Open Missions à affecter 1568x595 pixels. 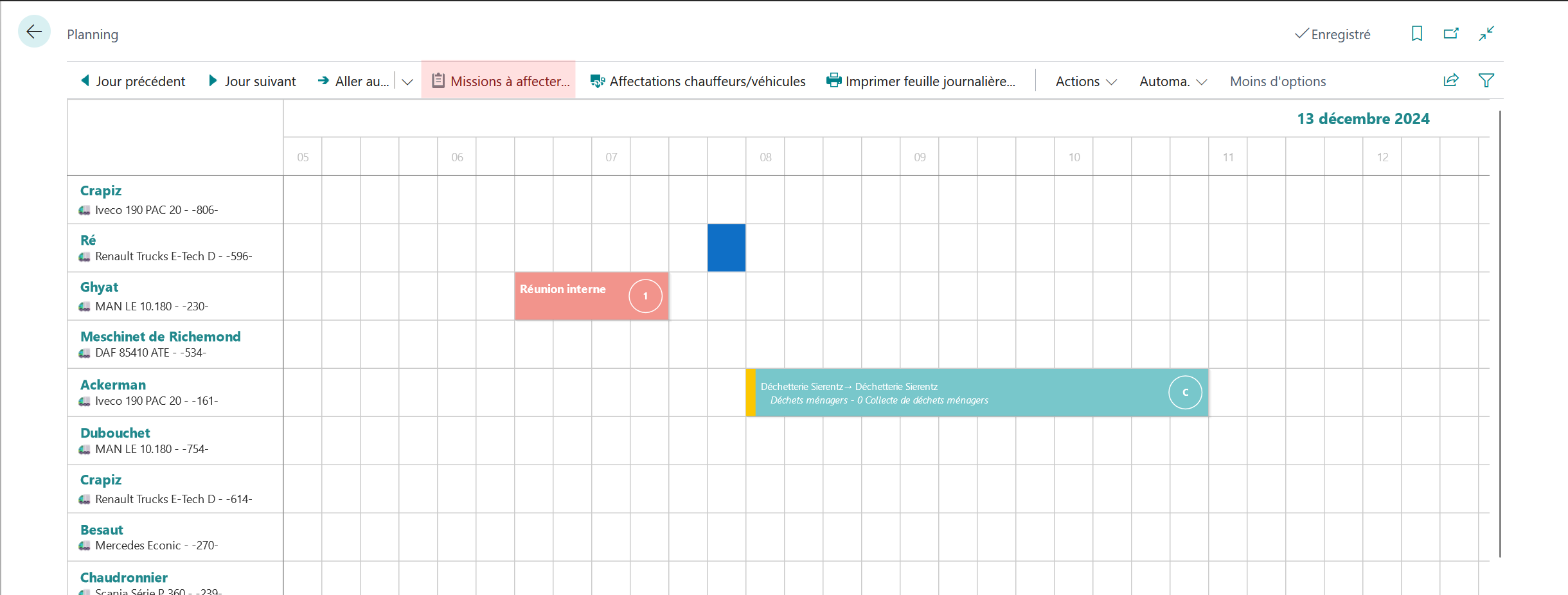pyautogui.click(x=499, y=81)
